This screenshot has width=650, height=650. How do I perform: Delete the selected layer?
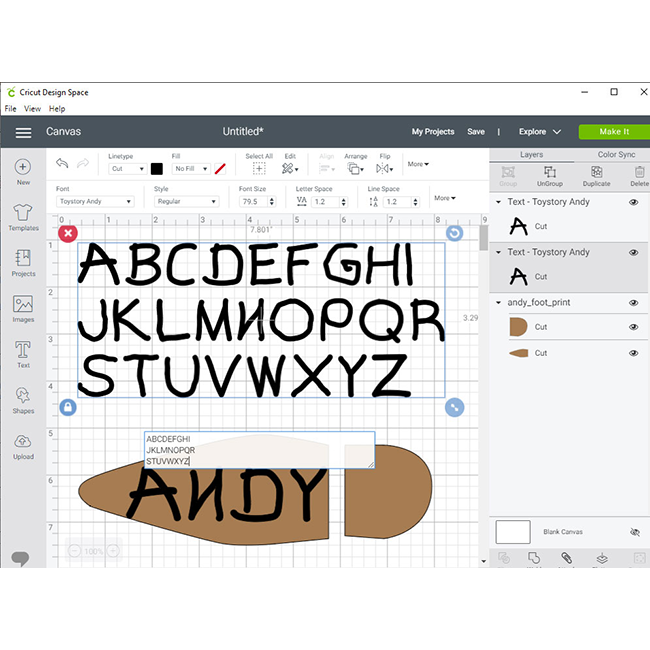(x=639, y=172)
